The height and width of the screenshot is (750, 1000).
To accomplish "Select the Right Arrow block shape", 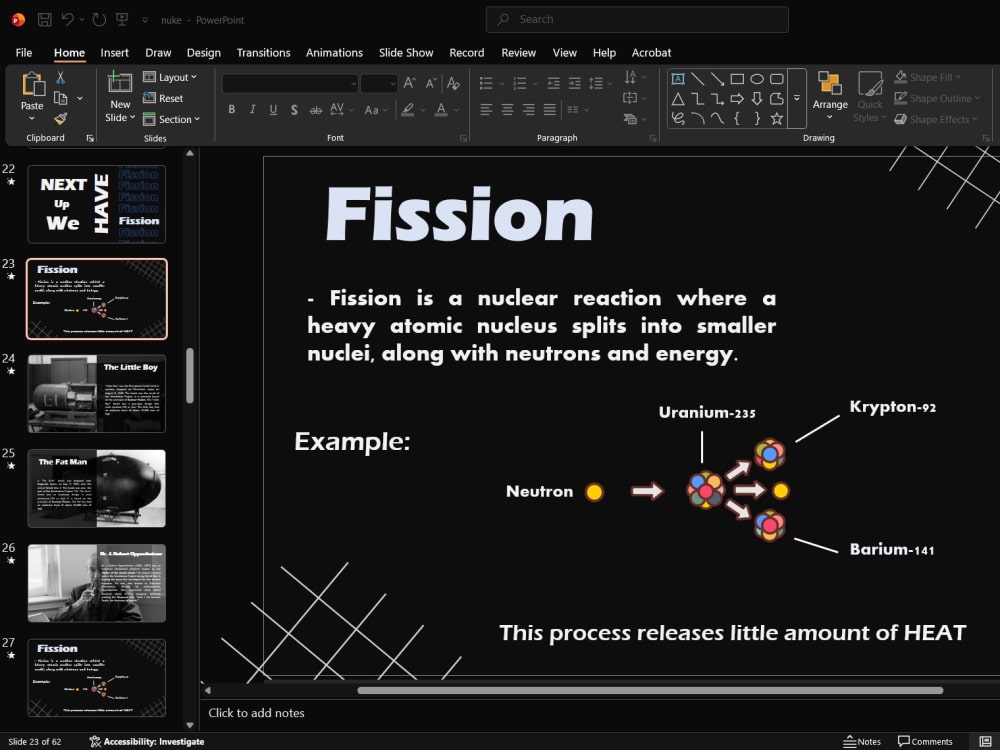I will (x=737, y=99).
